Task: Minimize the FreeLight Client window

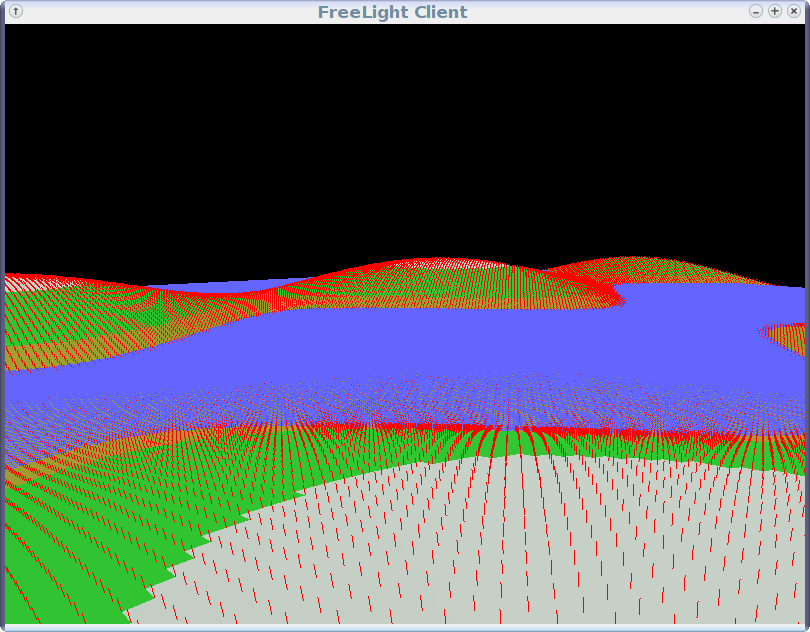Action: pos(756,11)
